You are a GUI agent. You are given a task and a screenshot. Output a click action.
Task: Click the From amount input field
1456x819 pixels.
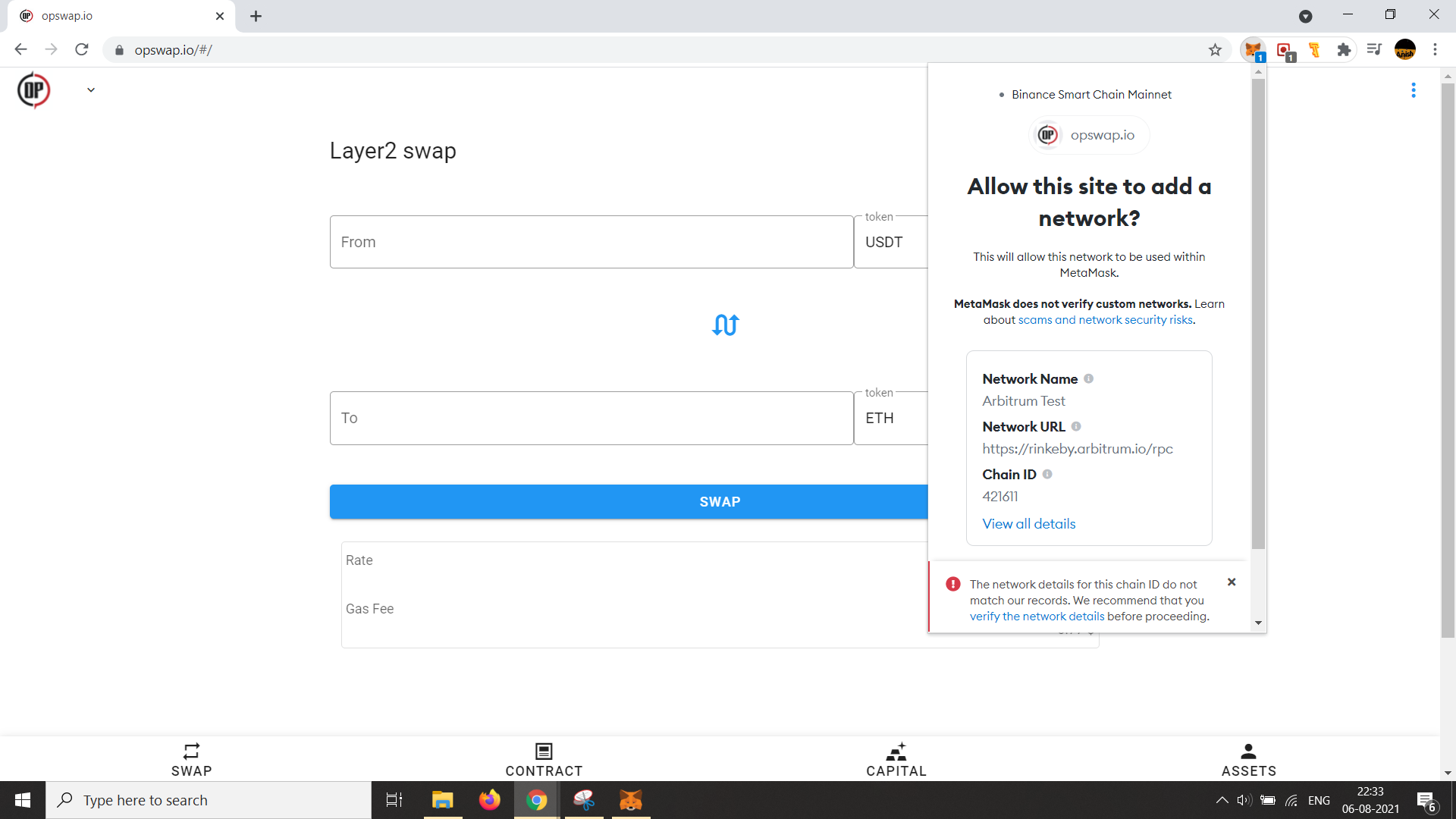[x=591, y=242]
